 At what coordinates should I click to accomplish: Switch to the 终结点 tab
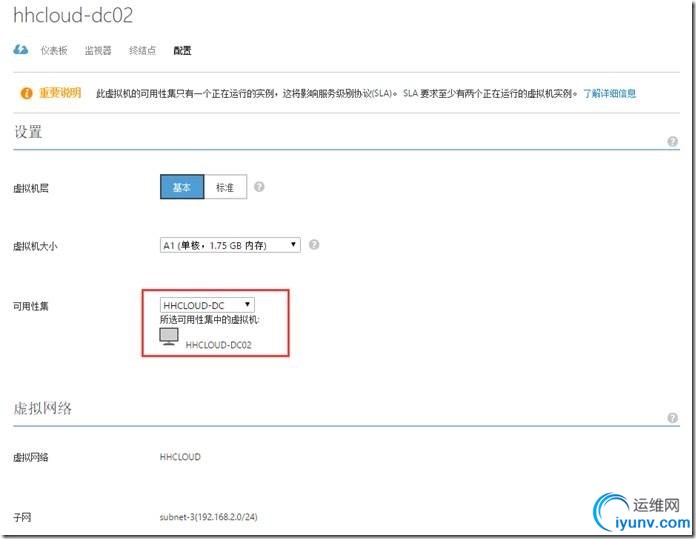[142, 51]
